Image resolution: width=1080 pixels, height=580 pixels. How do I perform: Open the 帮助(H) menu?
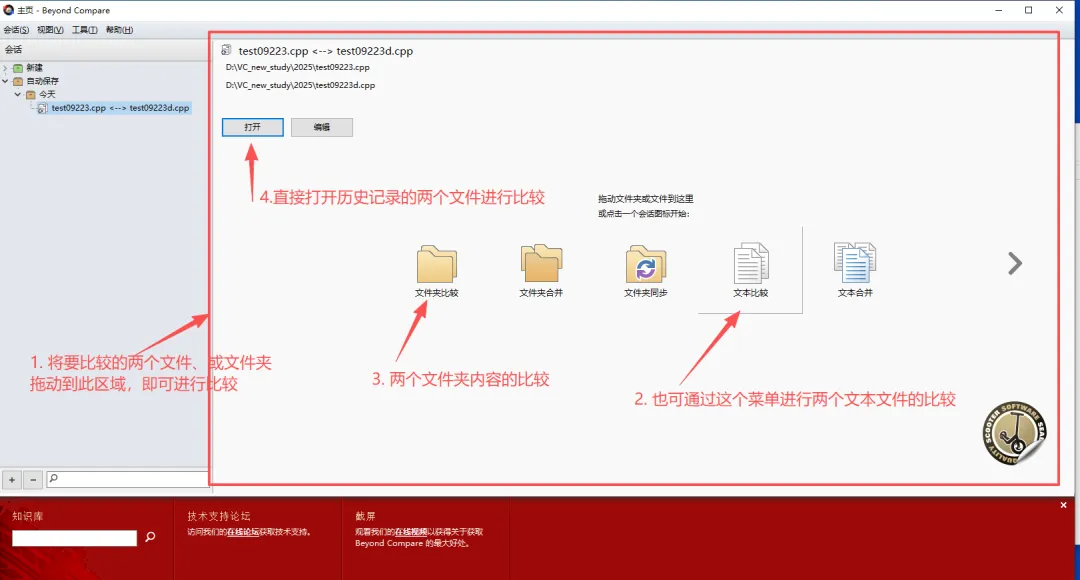(x=119, y=30)
